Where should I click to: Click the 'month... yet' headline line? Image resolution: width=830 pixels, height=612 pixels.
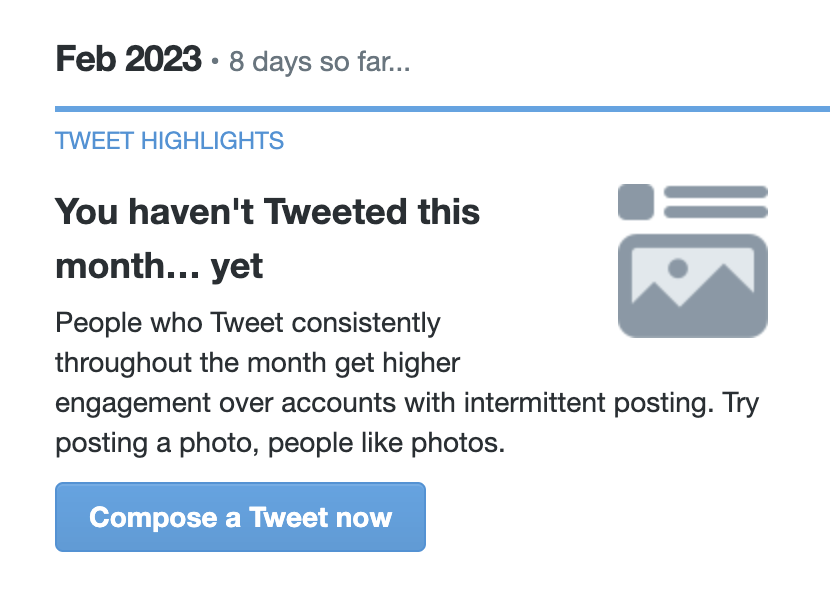[159, 266]
